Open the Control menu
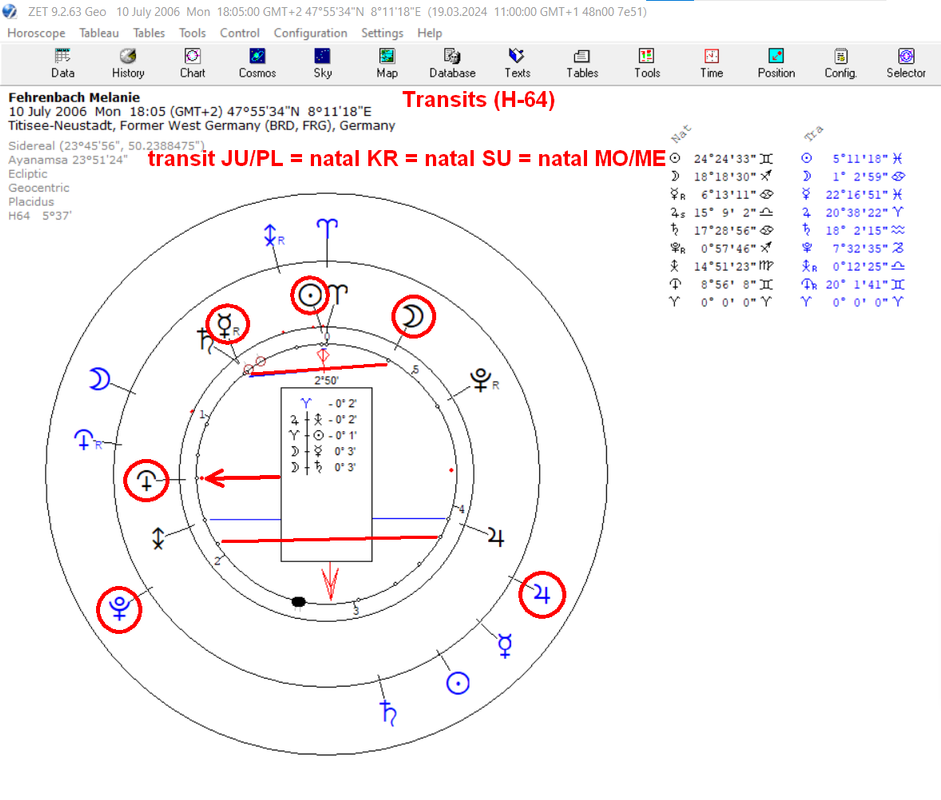Image resolution: width=941 pixels, height=800 pixels. click(239, 33)
